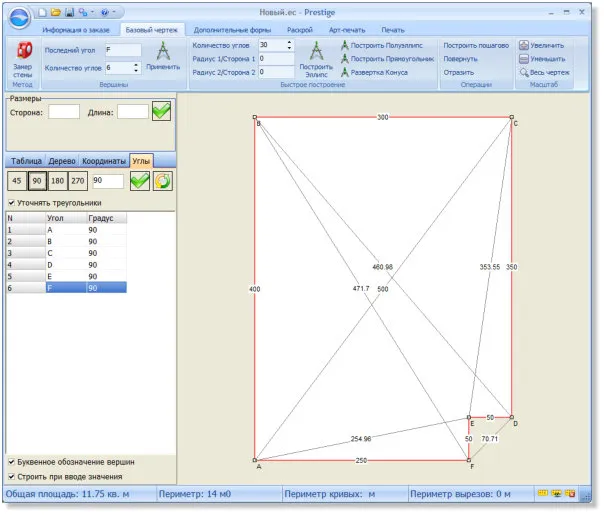
Task: Click Построить Полуэллипс
Action: coord(382,45)
